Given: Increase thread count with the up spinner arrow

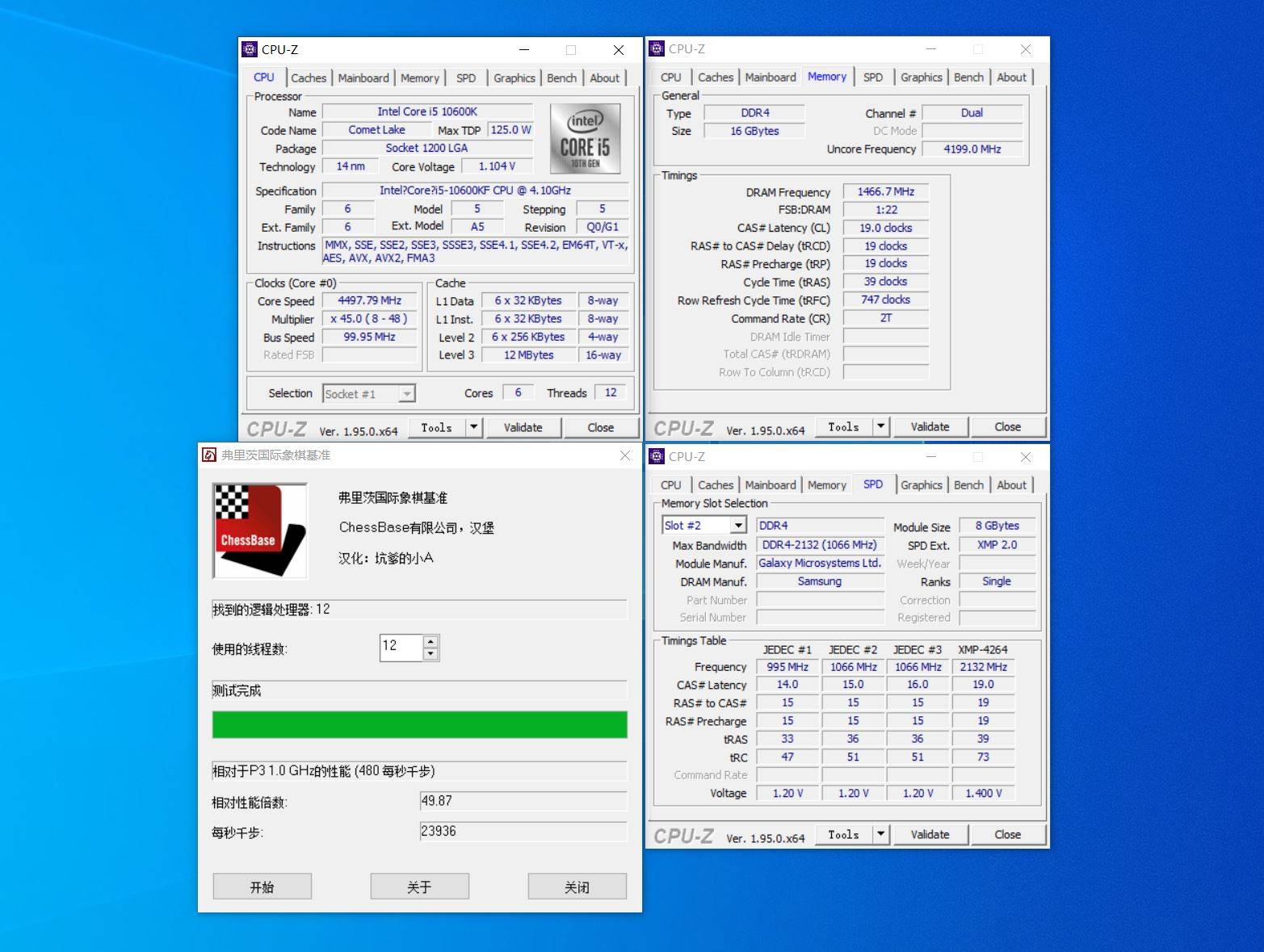Looking at the screenshot, I should tap(431, 642).
